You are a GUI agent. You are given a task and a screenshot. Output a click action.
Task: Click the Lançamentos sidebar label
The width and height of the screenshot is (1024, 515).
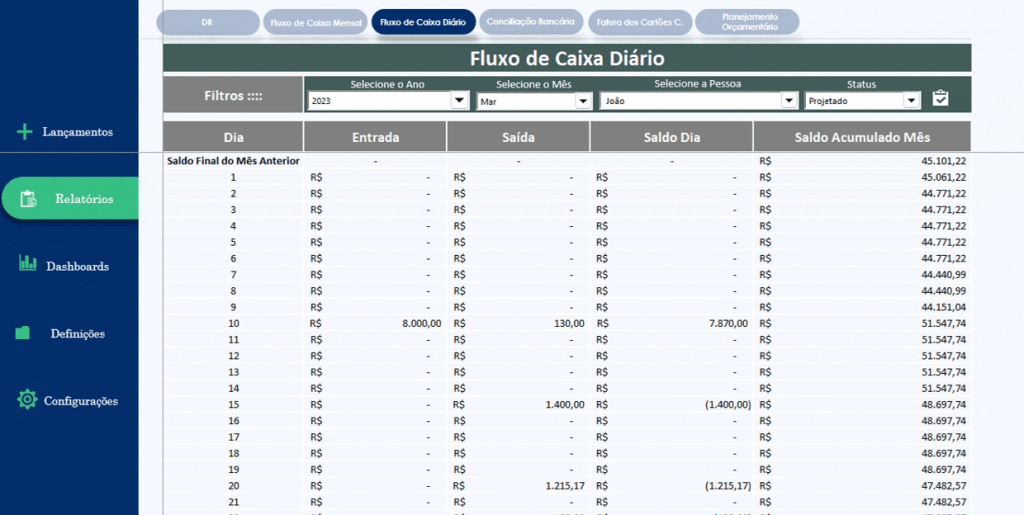click(x=78, y=132)
